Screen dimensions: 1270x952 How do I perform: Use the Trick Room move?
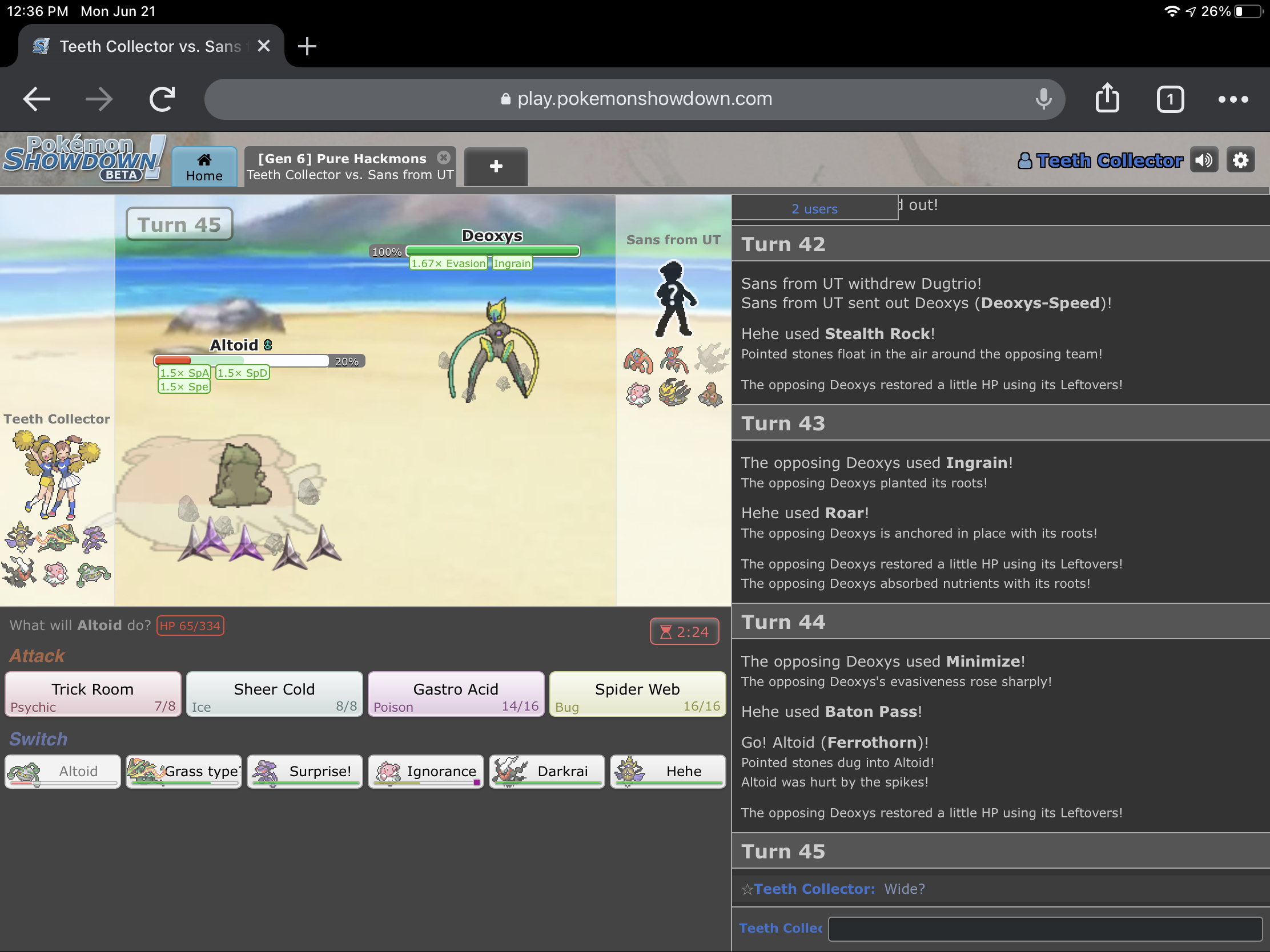[x=93, y=695]
